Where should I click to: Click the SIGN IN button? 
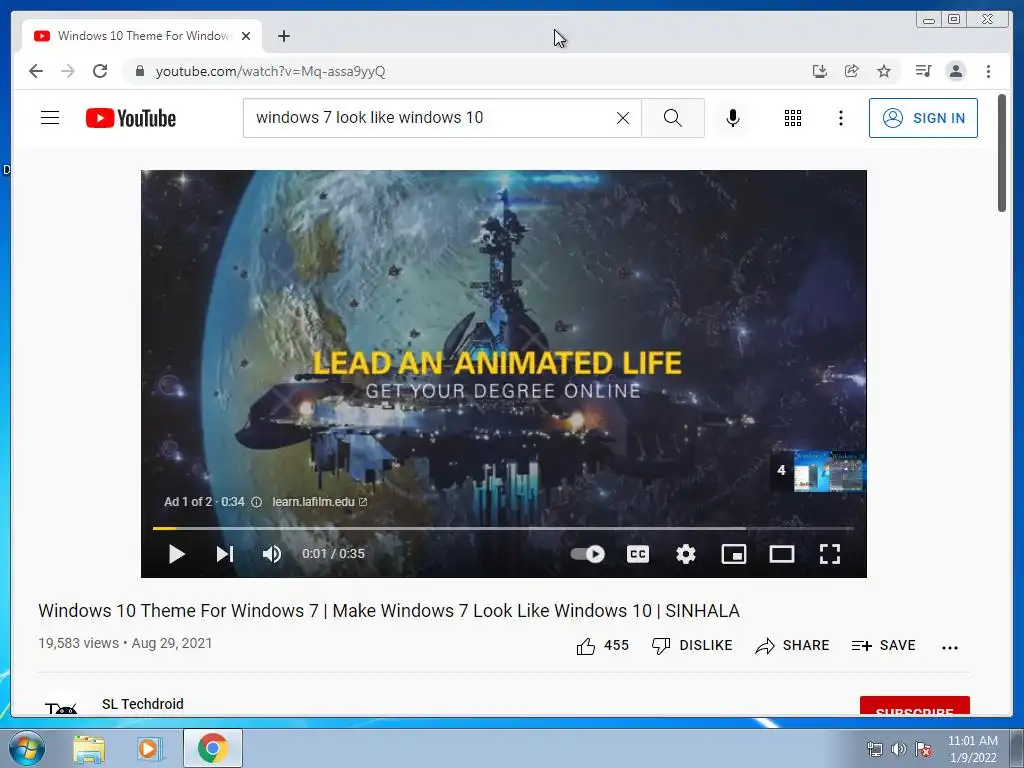click(923, 118)
